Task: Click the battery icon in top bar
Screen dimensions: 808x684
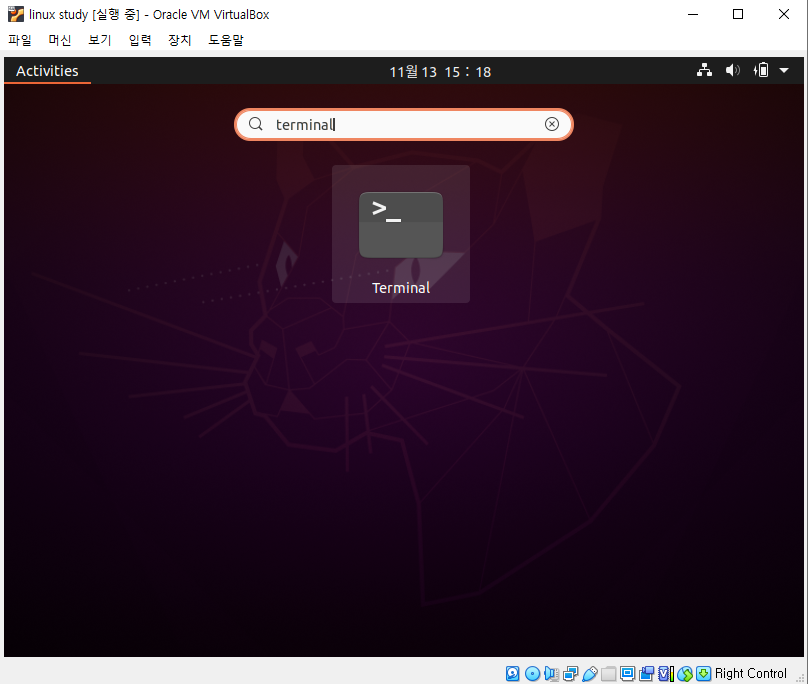Action: pos(761,70)
